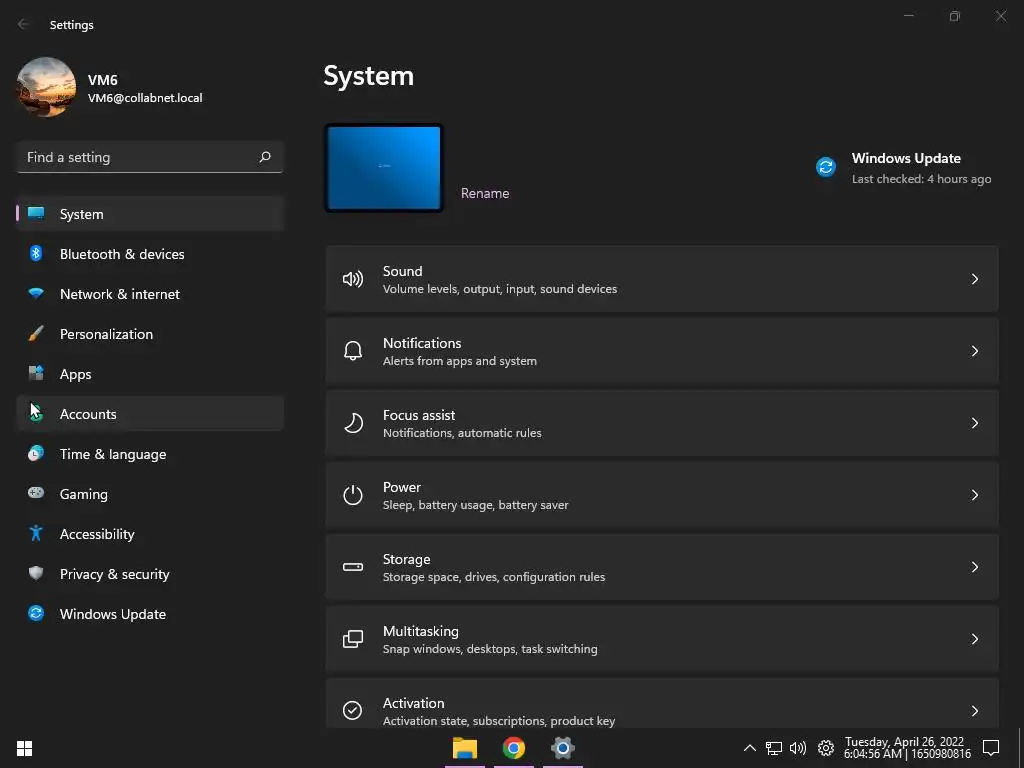Click the Sound speaker icon
1024x768 pixels.
[x=353, y=280]
